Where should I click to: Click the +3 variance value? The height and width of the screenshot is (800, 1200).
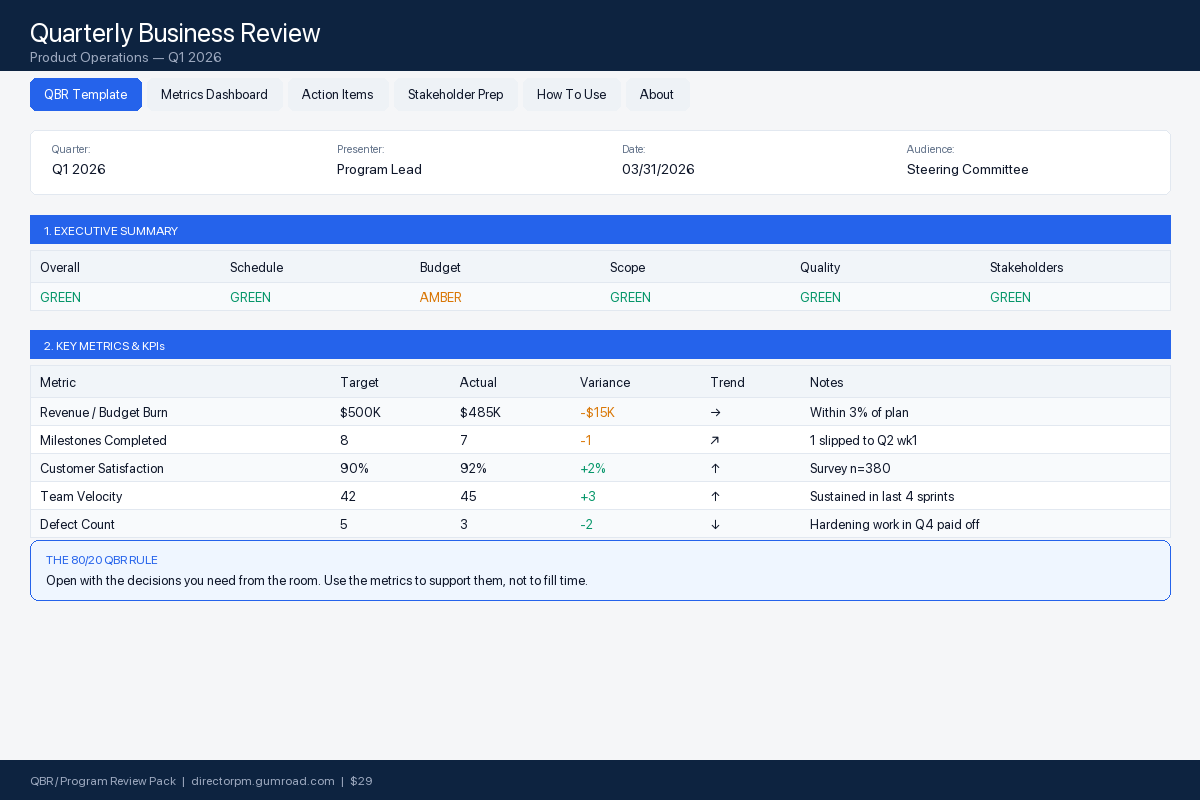coord(588,496)
